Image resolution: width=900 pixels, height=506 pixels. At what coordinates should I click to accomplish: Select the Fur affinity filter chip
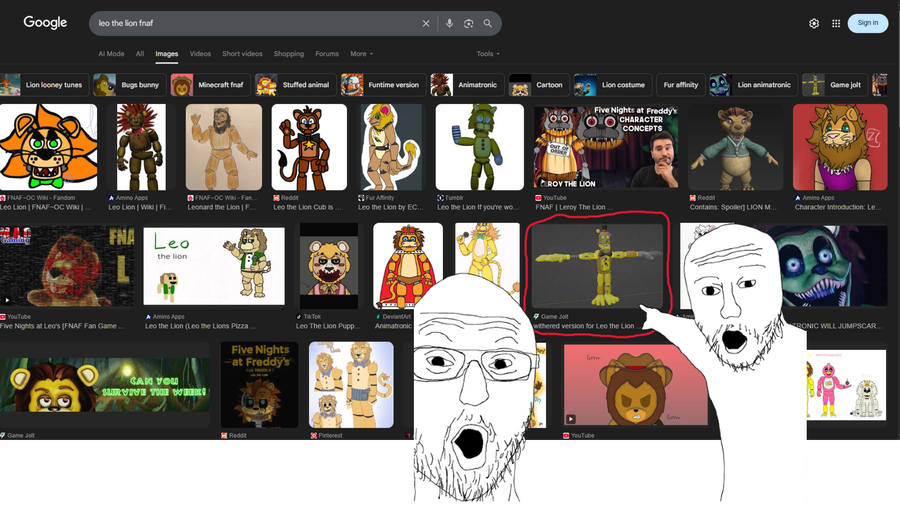point(681,85)
